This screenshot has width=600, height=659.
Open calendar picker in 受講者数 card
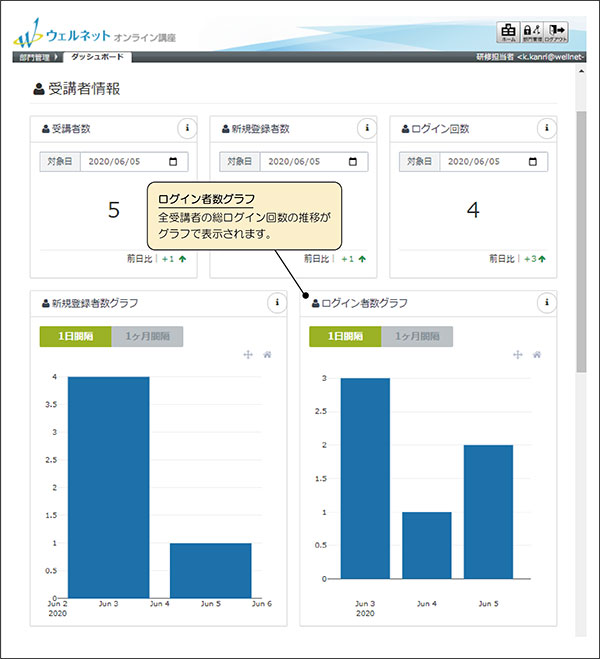coord(173,162)
